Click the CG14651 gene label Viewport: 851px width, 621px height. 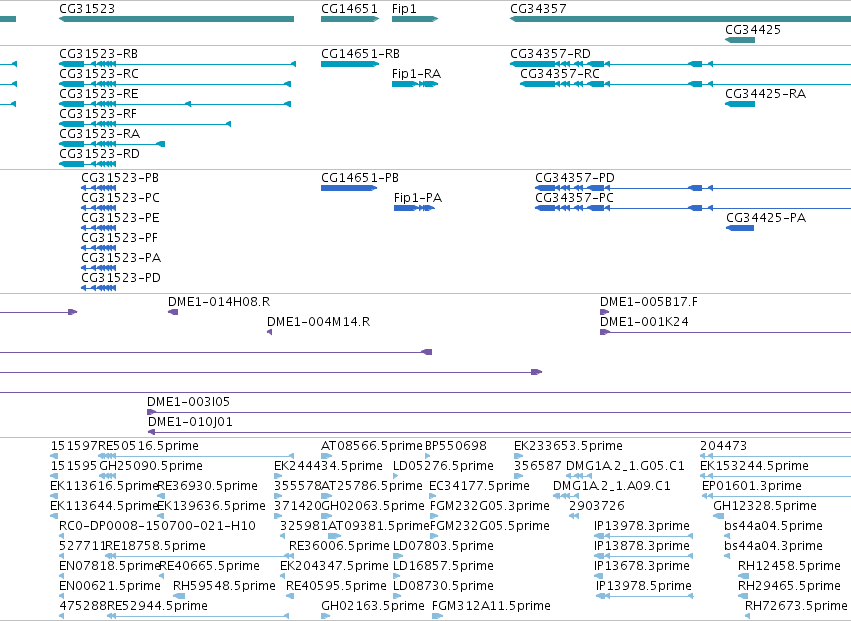(x=349, y=9)
